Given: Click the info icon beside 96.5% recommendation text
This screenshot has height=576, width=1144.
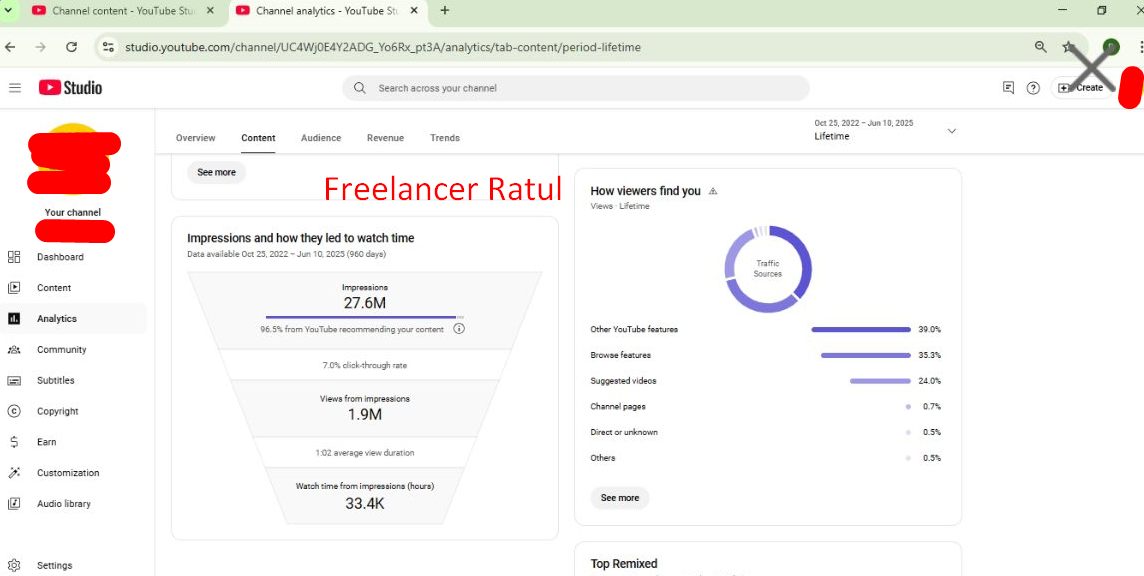Looking at the screenshot, I should click(459, 329).
